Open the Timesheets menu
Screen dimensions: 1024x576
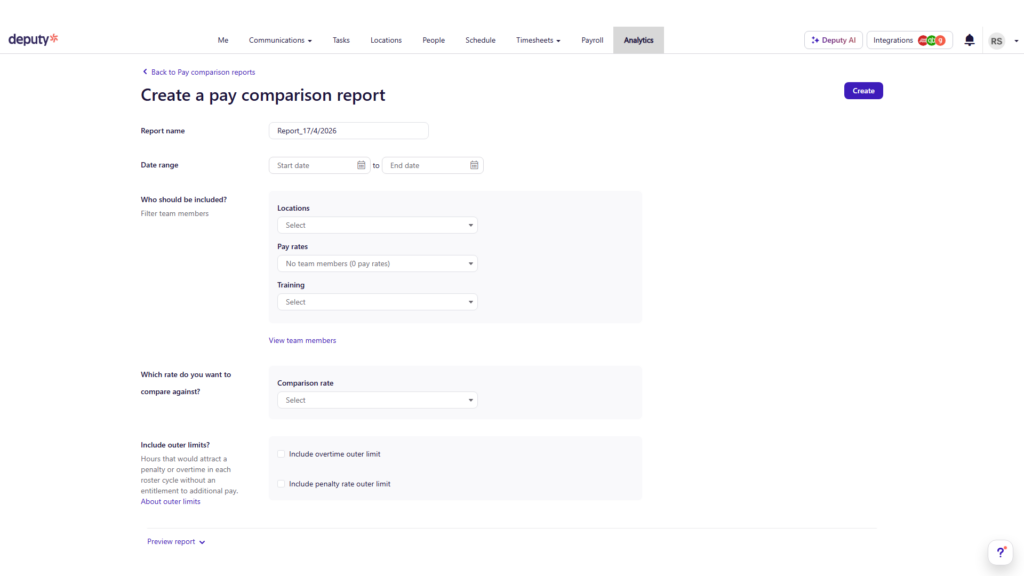coord(538,40)
